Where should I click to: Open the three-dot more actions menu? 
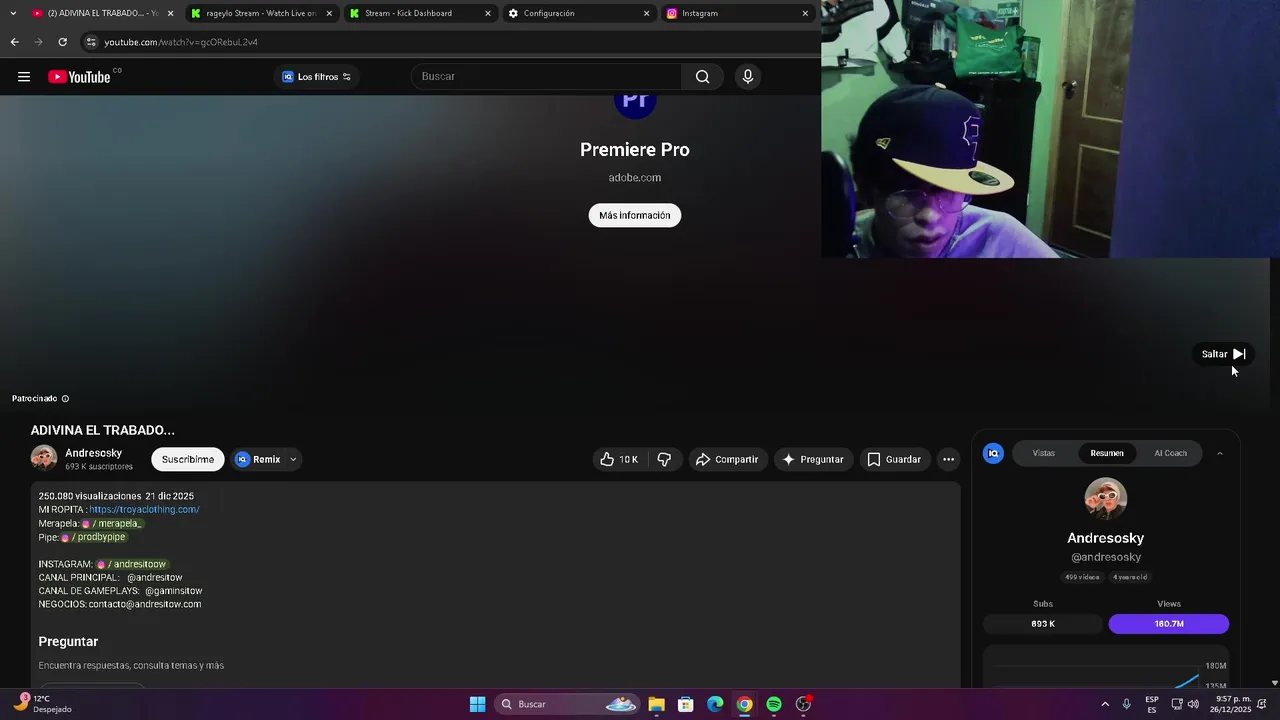(948, 460)
